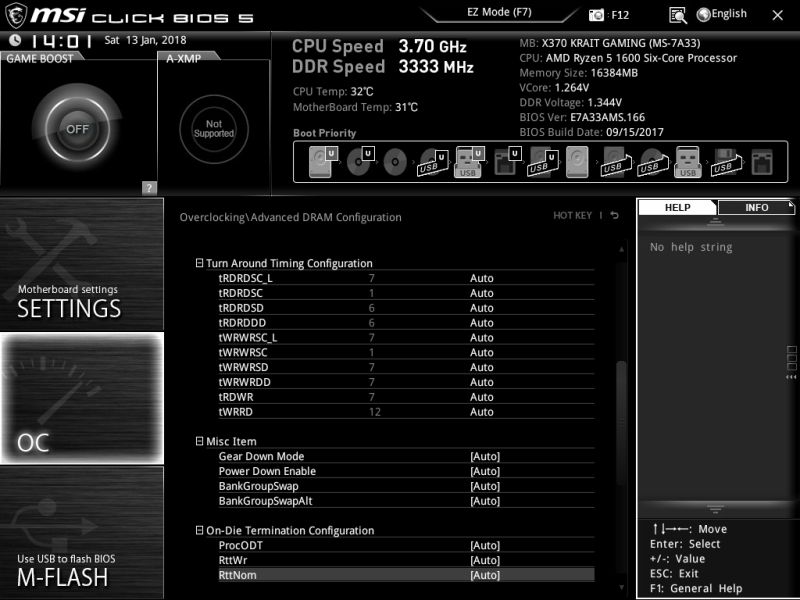This screenshot has height=600, width=800.
Task: Edit the tRDWR Auto value field
Action: (x=481, y=396)
